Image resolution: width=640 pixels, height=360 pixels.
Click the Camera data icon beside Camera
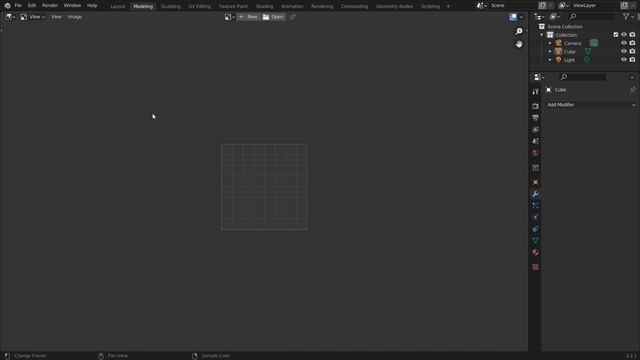[x=594, y=43]
